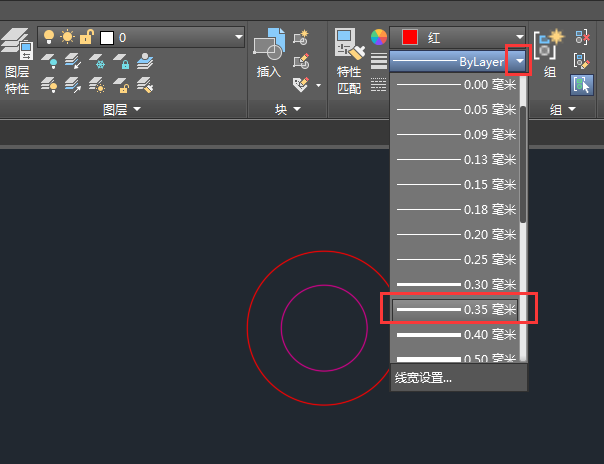The height and width of the screenshot is (464, 604).
Task: Click the Layer Isolate tool icon
Action: [73, 62]
